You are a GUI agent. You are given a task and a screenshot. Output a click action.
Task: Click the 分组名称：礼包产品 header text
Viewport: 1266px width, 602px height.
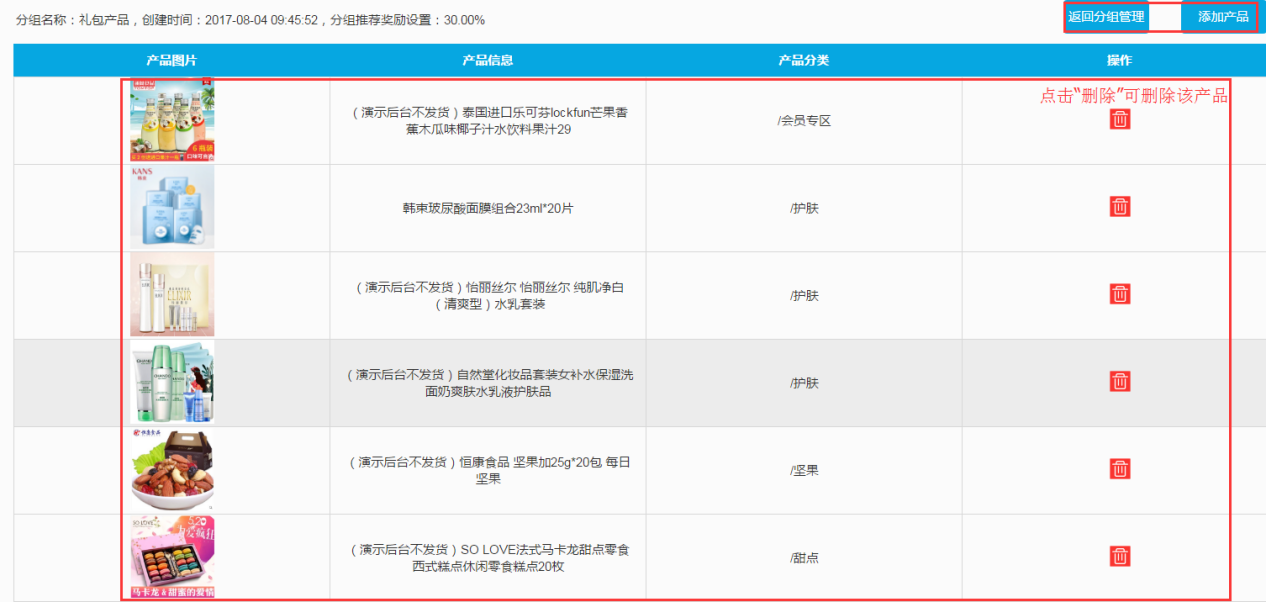tap(72, 20)
